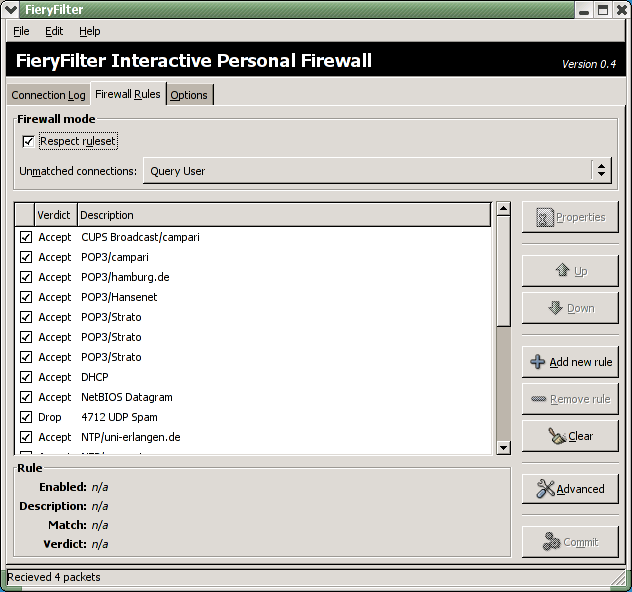This screenshot has height=592, width=632.
Task: Toggle the DHCP rule checkbox
Action: 26,377
